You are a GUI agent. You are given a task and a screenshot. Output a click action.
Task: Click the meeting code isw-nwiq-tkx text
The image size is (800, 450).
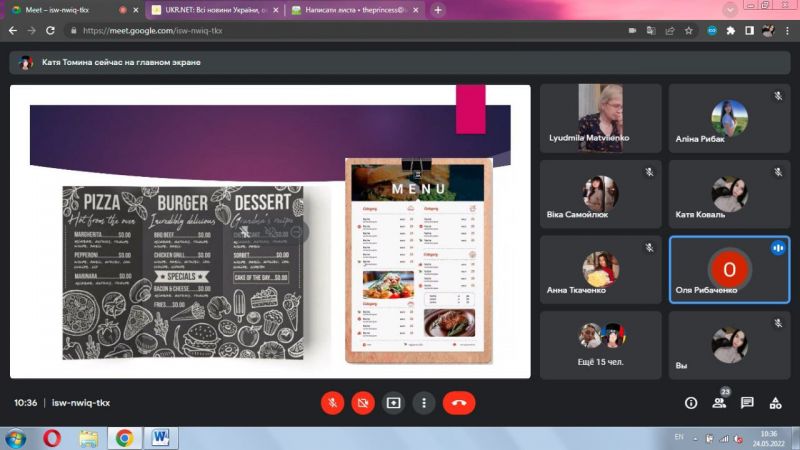click(x=81, y=403)
